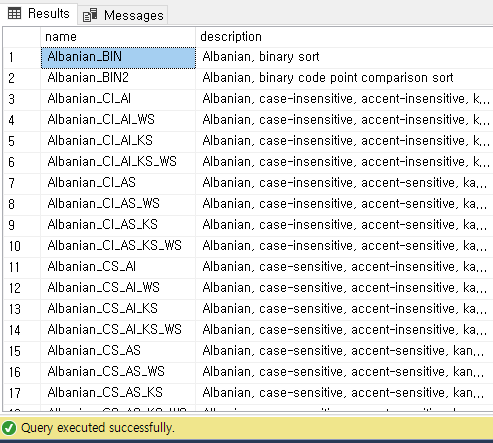Select the Albanian_CS_AI name cell
Screen dimensions: 493x443
[x=118, y=267]
